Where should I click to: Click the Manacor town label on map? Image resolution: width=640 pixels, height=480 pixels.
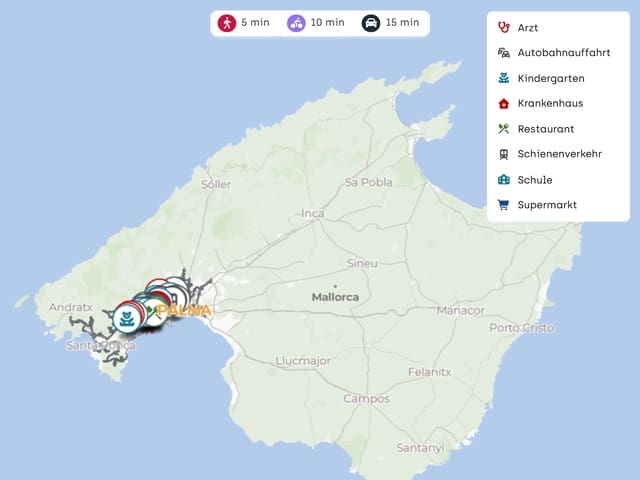click(x=460, y=311)
